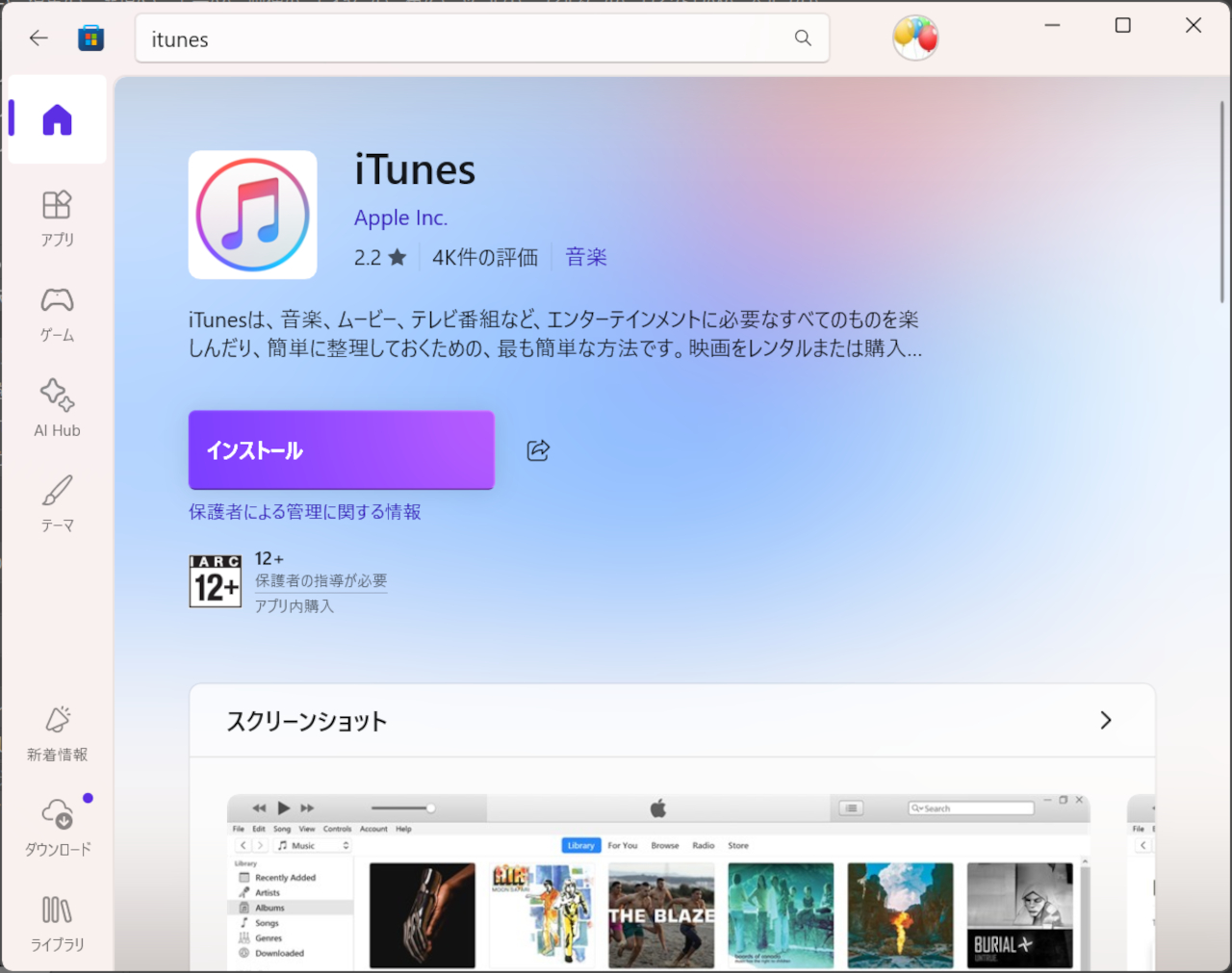Viewport: 1232px width, 973px height.
Task: Open the ゲーム section in sidebar
Action: [x=57, y=315]
